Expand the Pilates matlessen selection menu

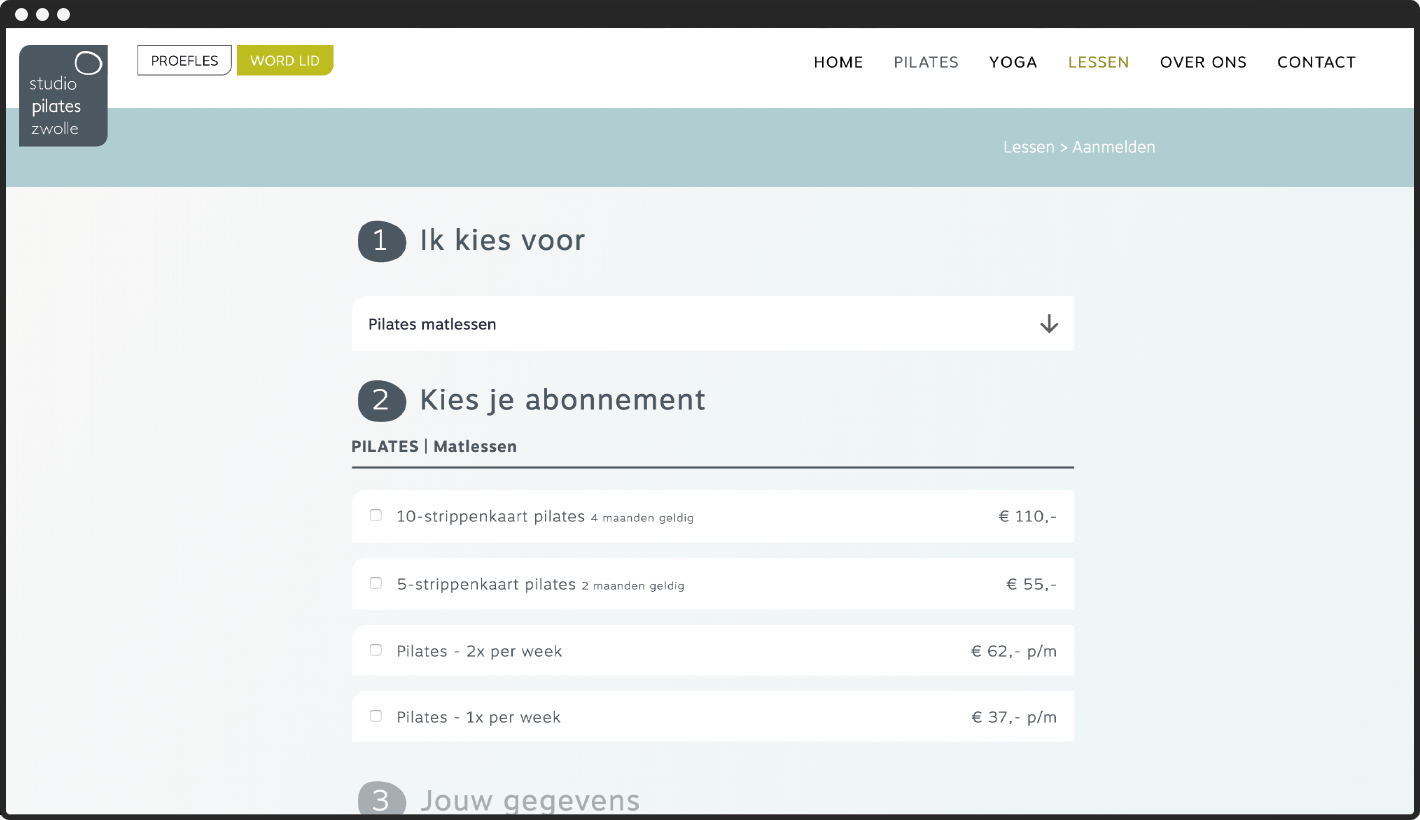(x=712, y=323)
